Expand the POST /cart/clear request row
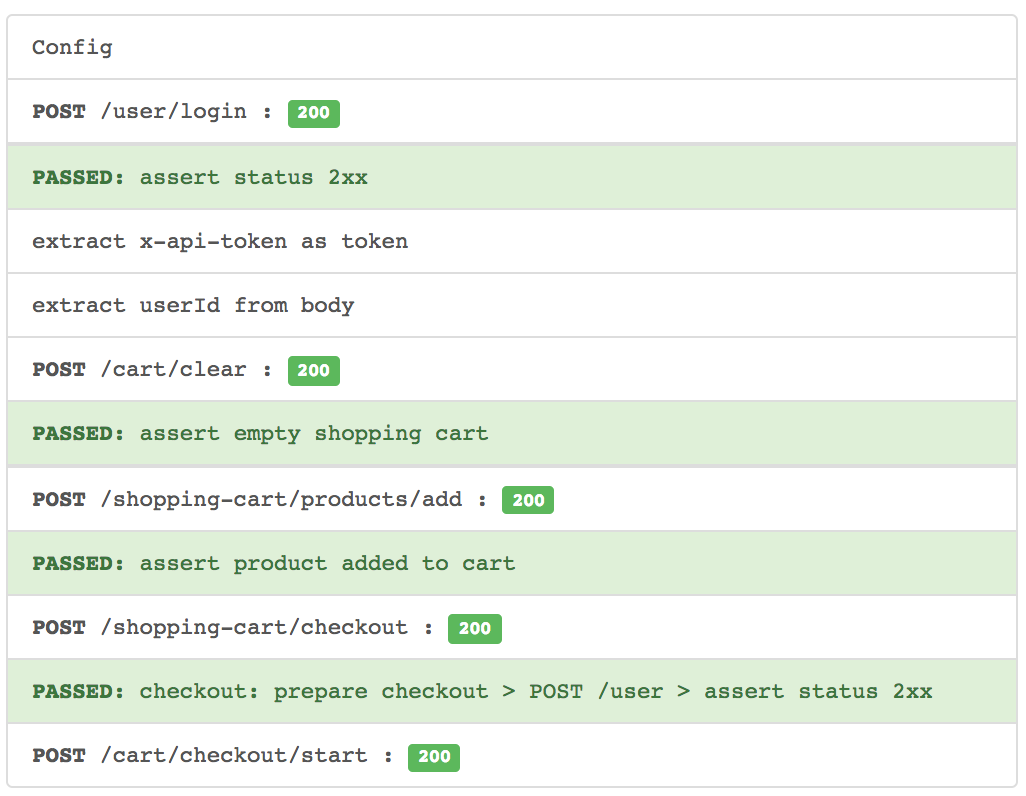Screen dimensions: 1026x796 [x=512, y=370]
